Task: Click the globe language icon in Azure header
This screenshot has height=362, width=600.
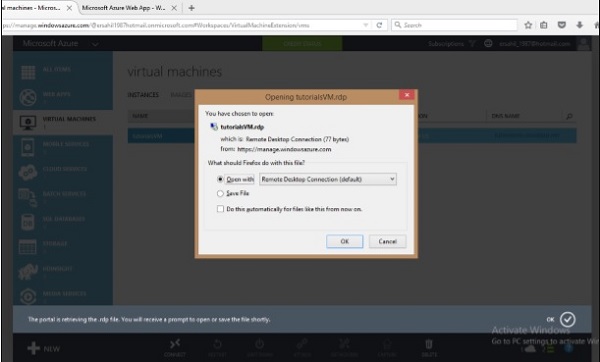Action: coord(488,43)
